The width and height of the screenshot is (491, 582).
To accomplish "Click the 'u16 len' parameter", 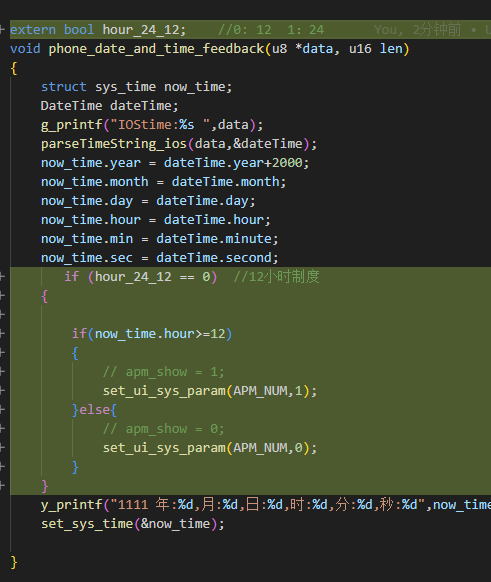I will pos(376,49).
